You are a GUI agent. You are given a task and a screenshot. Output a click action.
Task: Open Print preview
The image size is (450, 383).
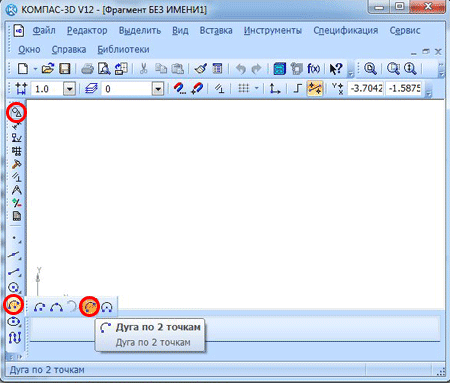(104, 69)
